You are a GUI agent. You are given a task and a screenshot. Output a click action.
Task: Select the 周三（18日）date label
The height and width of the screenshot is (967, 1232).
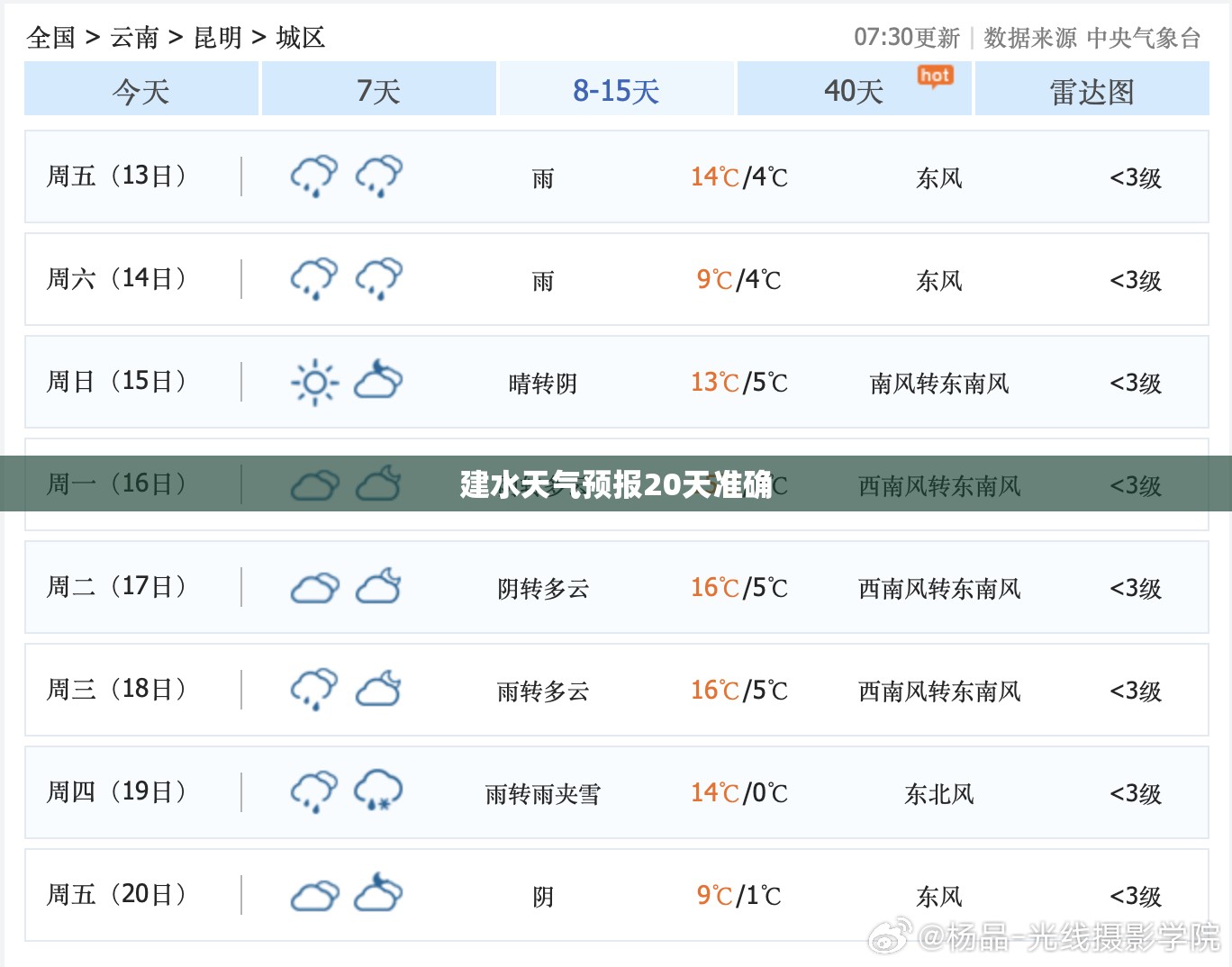click(x=116, y=690)
